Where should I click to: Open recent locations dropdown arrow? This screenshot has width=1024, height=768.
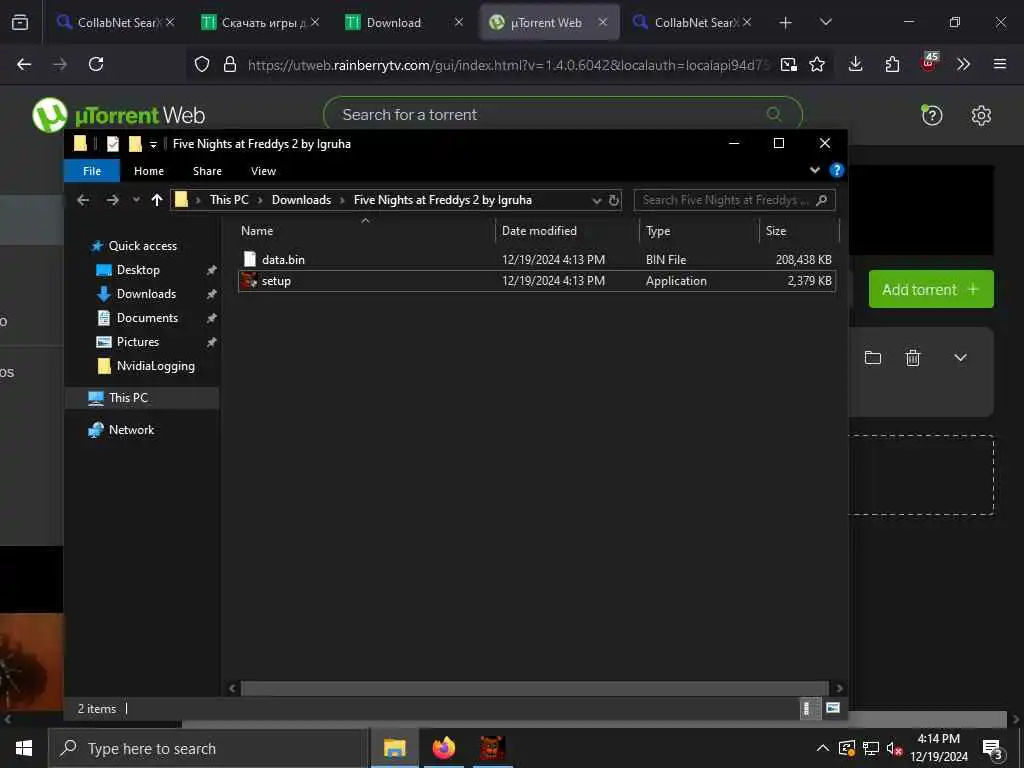(x=136, y=200)
